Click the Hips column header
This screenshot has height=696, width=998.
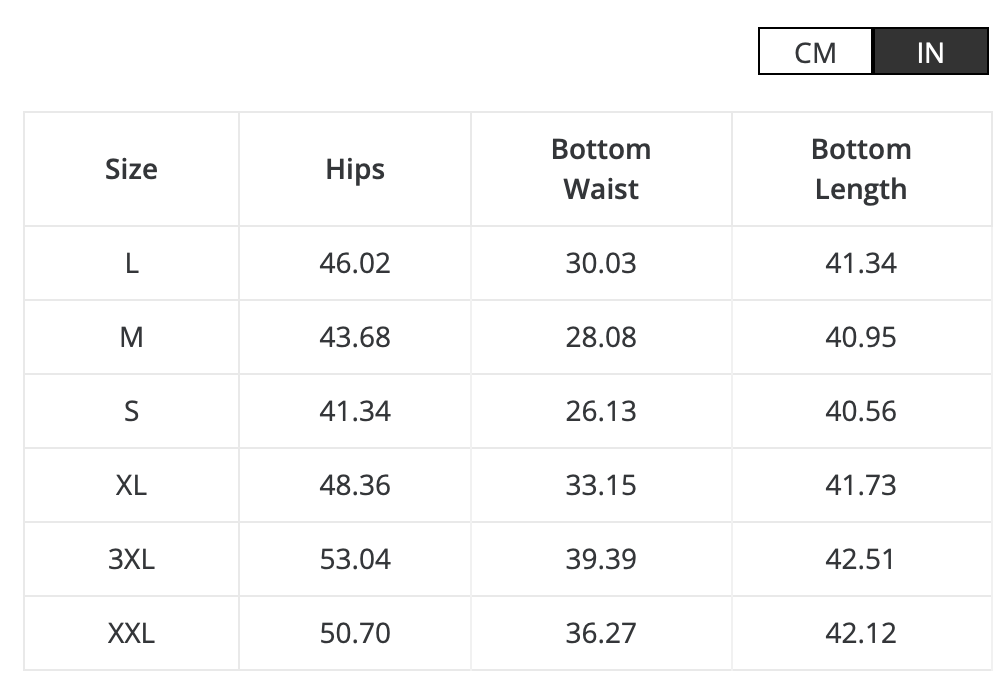[x=355, y=169]
